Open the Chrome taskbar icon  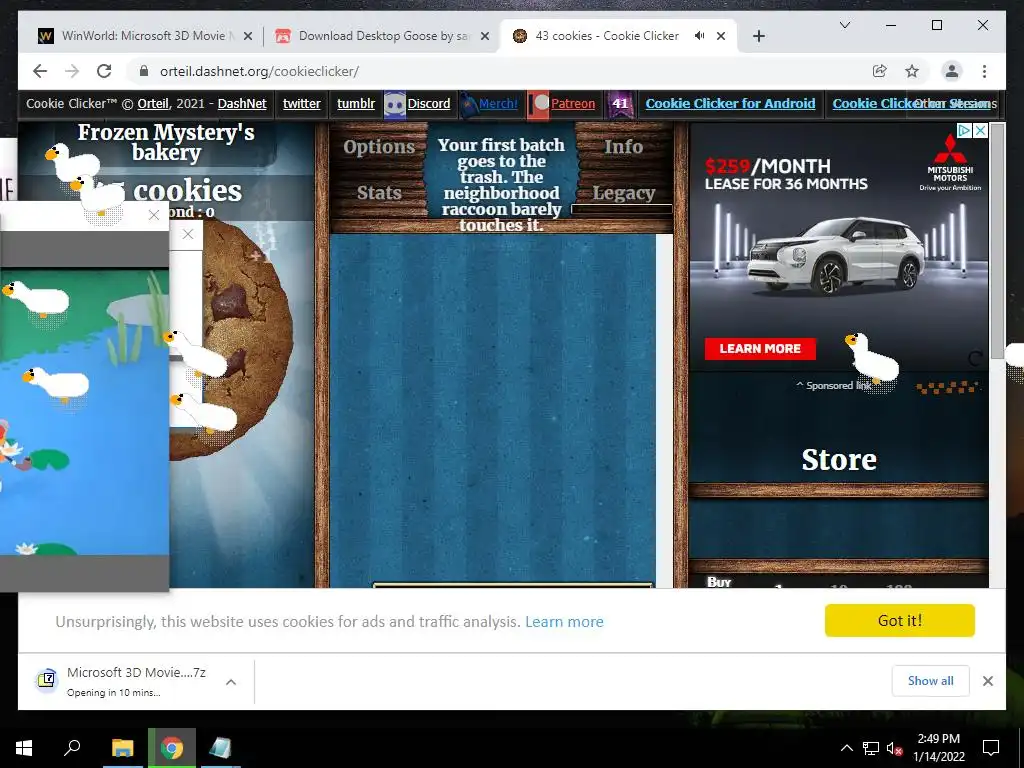coord(172,748)
